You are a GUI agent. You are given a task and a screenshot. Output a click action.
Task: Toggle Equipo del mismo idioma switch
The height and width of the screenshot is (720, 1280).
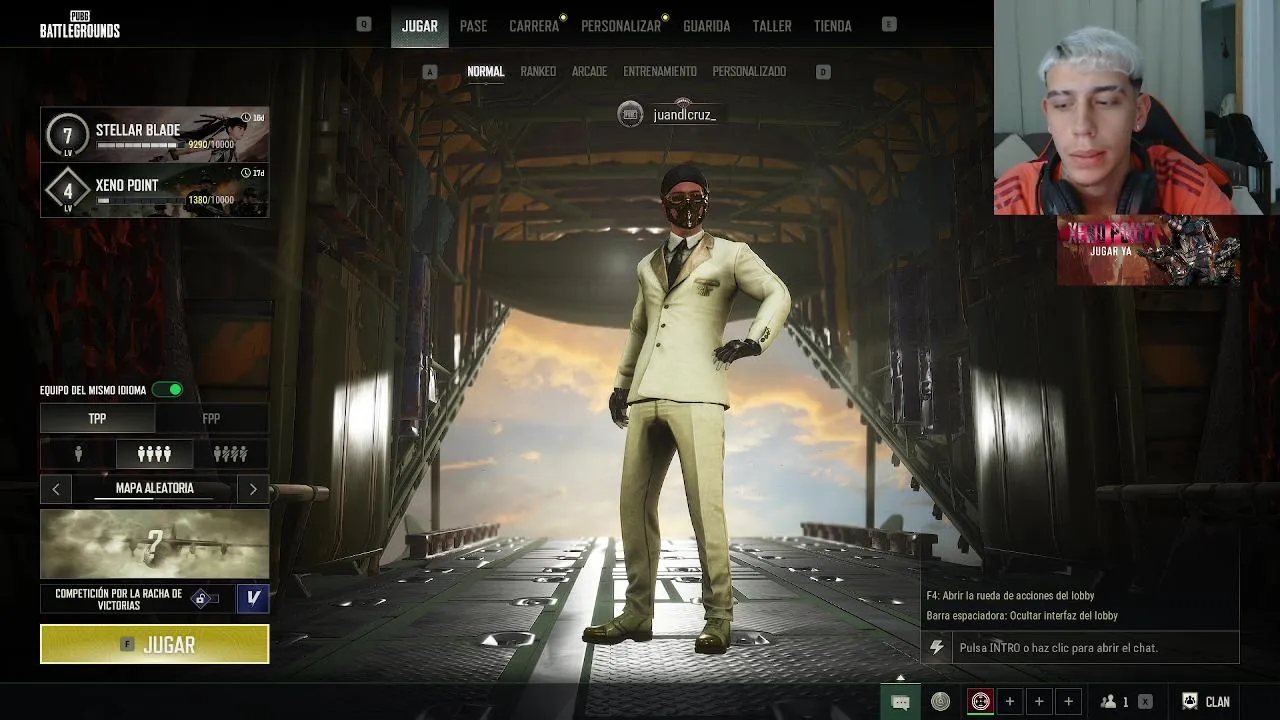(x=169, y=390)
